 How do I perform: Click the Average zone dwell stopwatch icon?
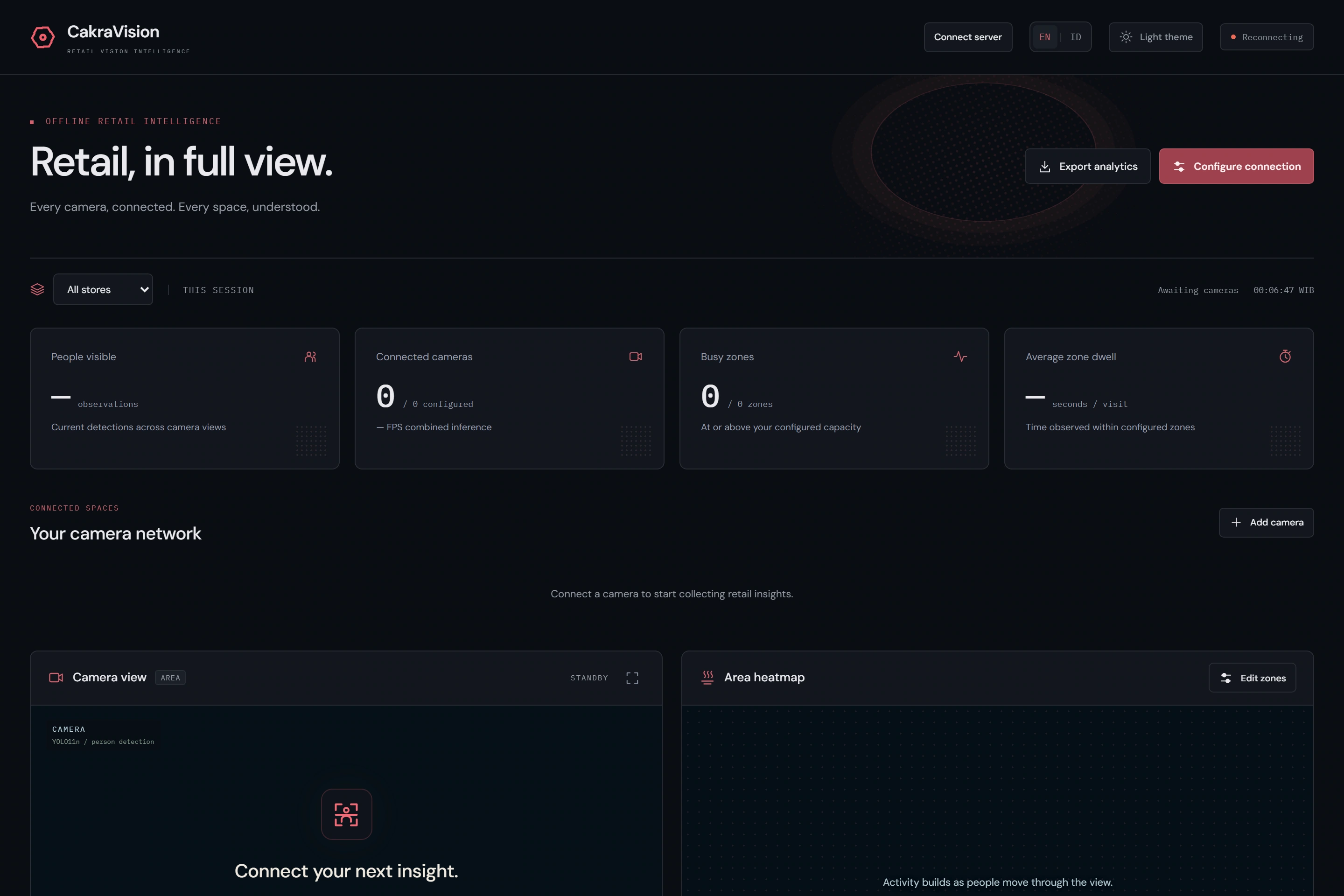[1285, 357]
